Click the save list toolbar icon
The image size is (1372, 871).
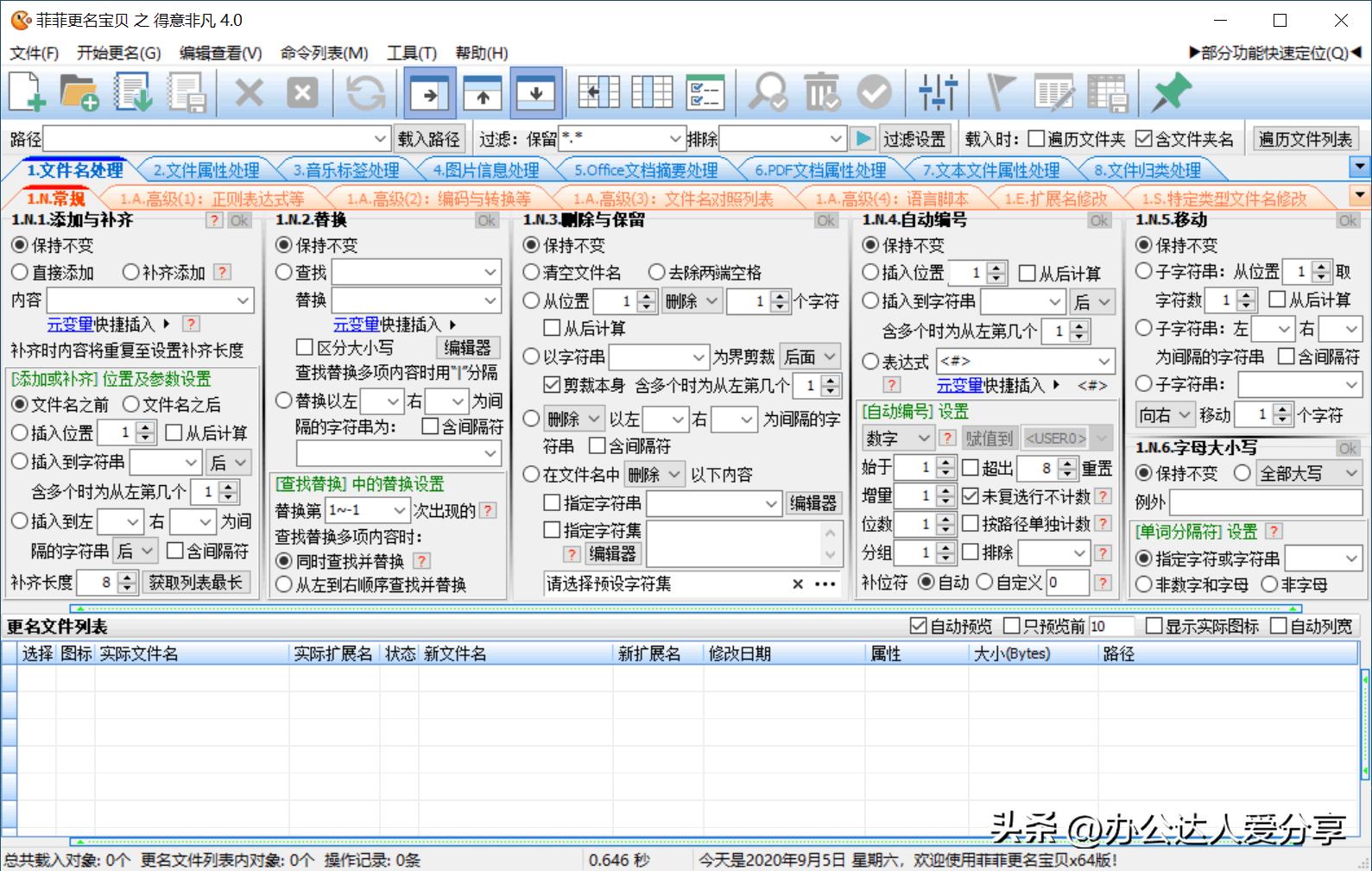click(187, 92)
